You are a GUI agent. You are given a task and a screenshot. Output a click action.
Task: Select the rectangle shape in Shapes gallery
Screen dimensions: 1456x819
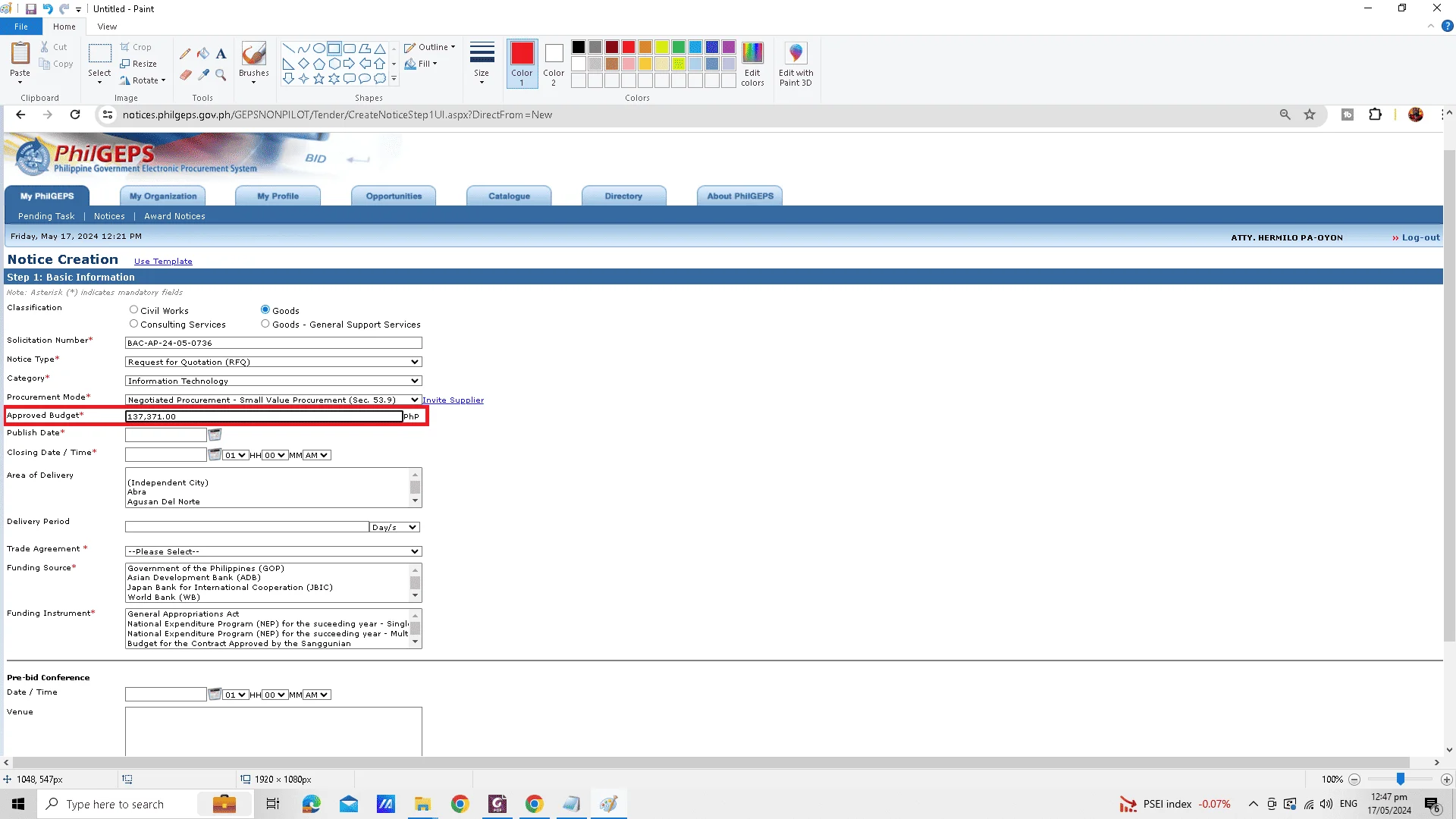tap(334, 48)
